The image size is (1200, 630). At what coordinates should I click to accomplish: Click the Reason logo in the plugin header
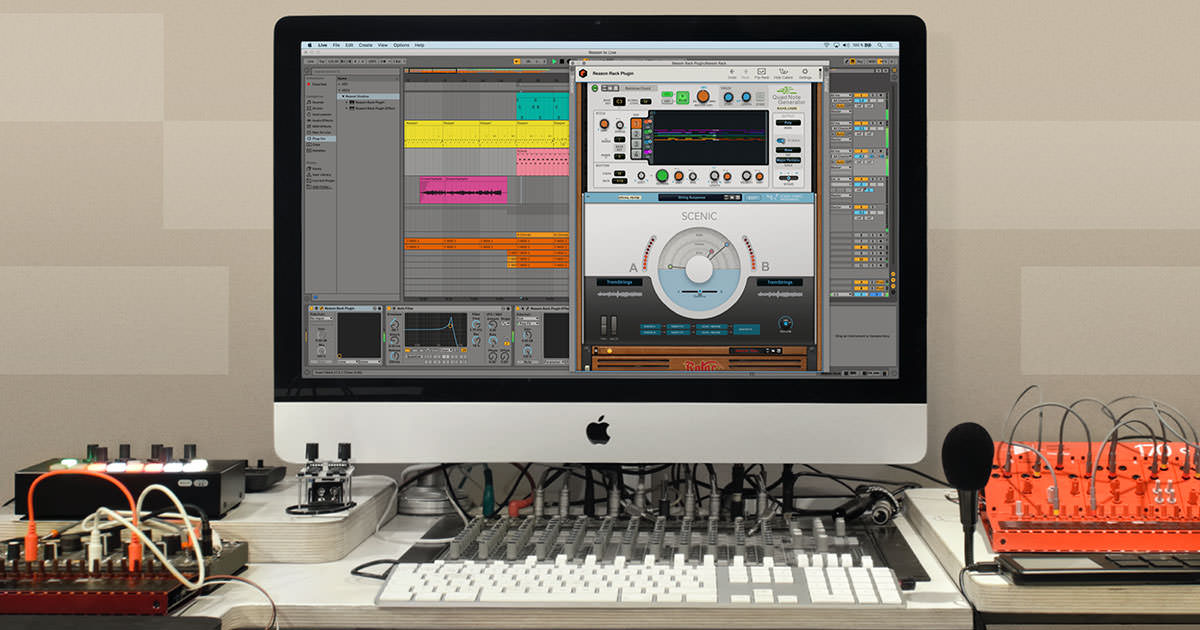coord(583,73)
